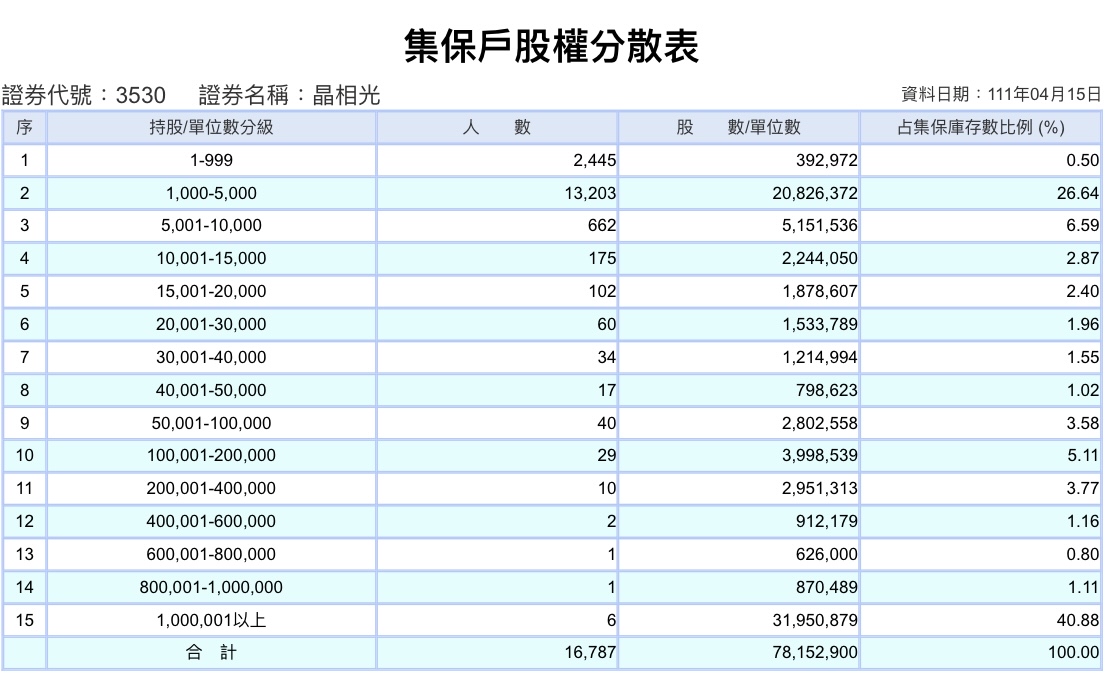The image size is (1109, 692).
Task: Select the 1,000-5,000 range cell
Action: pyautogui.click(x=211, y=193)
